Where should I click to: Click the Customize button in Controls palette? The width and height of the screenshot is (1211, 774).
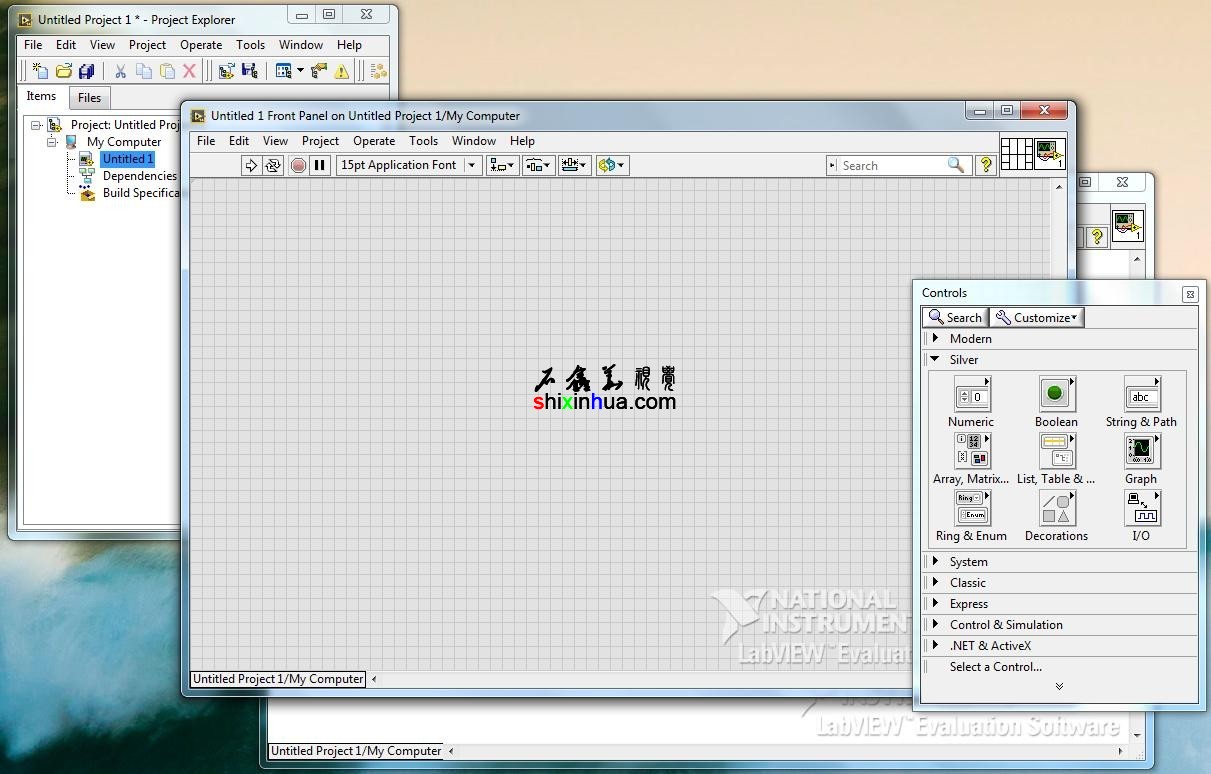pyautogui.click(x=1037, y=318)
